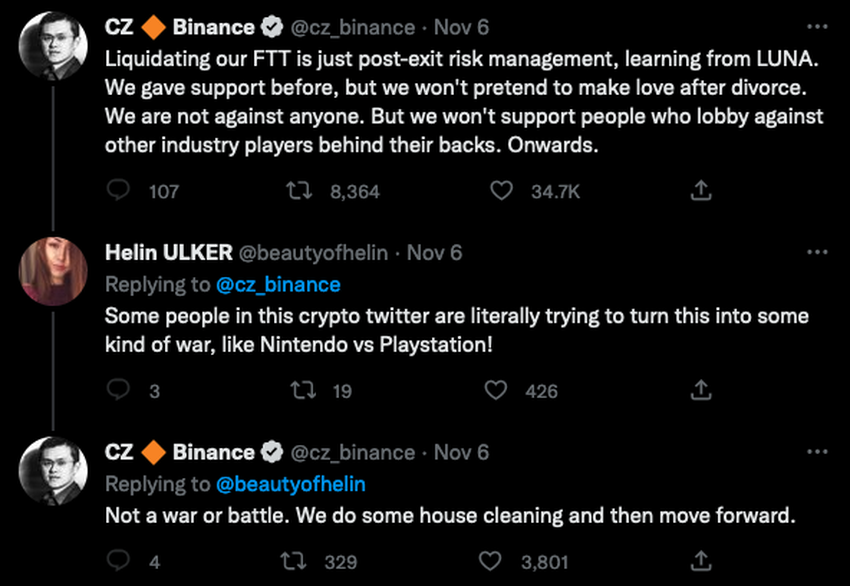Like the FTT liquidation tweet
The image size is (850, 586).
click(501, 190)
